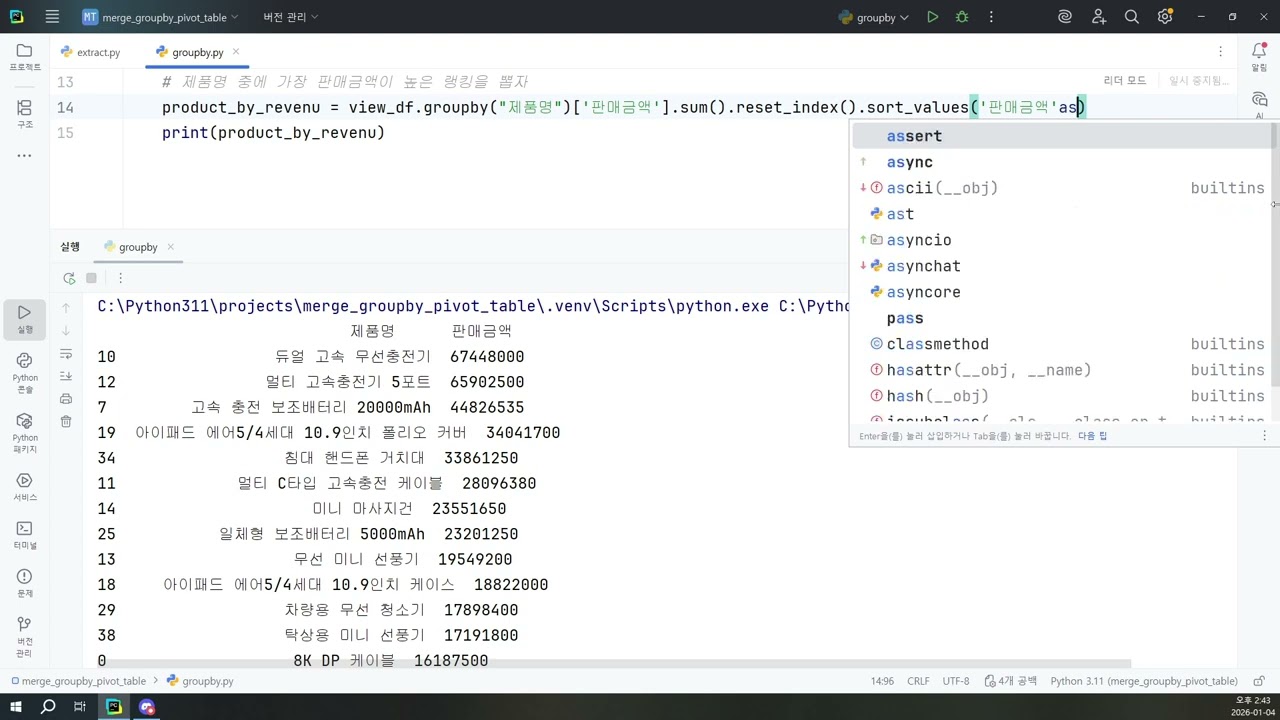The height and width of the screenshot is (720, 1280).
Task: Open the groupby run configuration dropdown
Action: pos(874,17)
